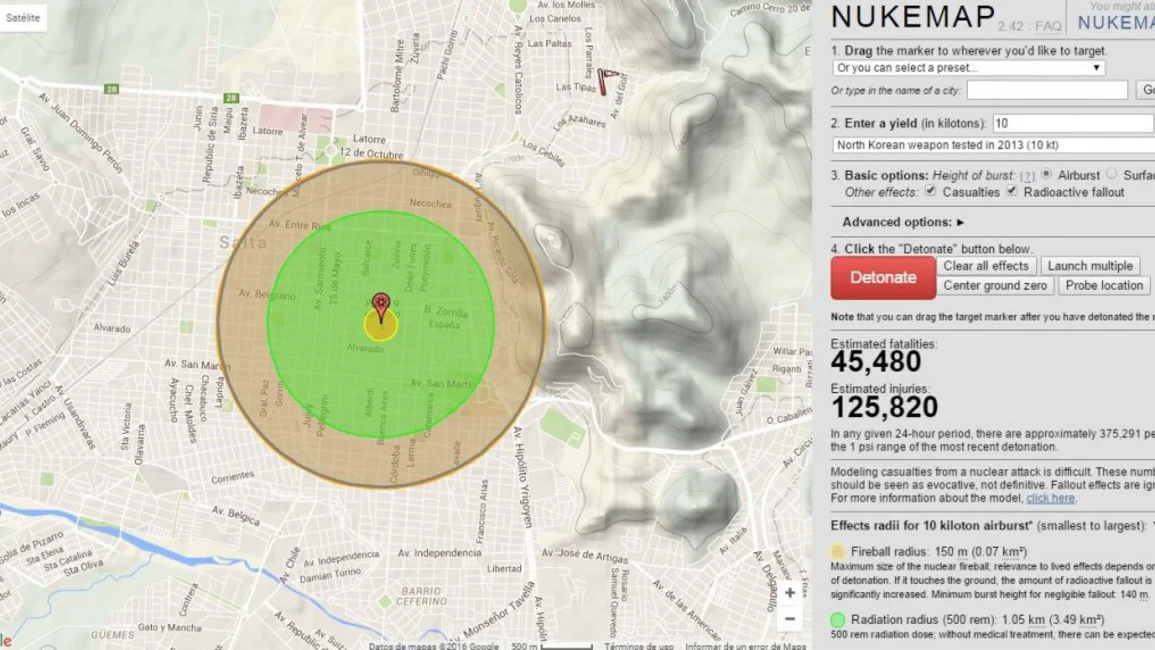This screenshot has width=1155, height=650.
Task: Click the estimated fatalities value 45,480
Action: point(876,362)
